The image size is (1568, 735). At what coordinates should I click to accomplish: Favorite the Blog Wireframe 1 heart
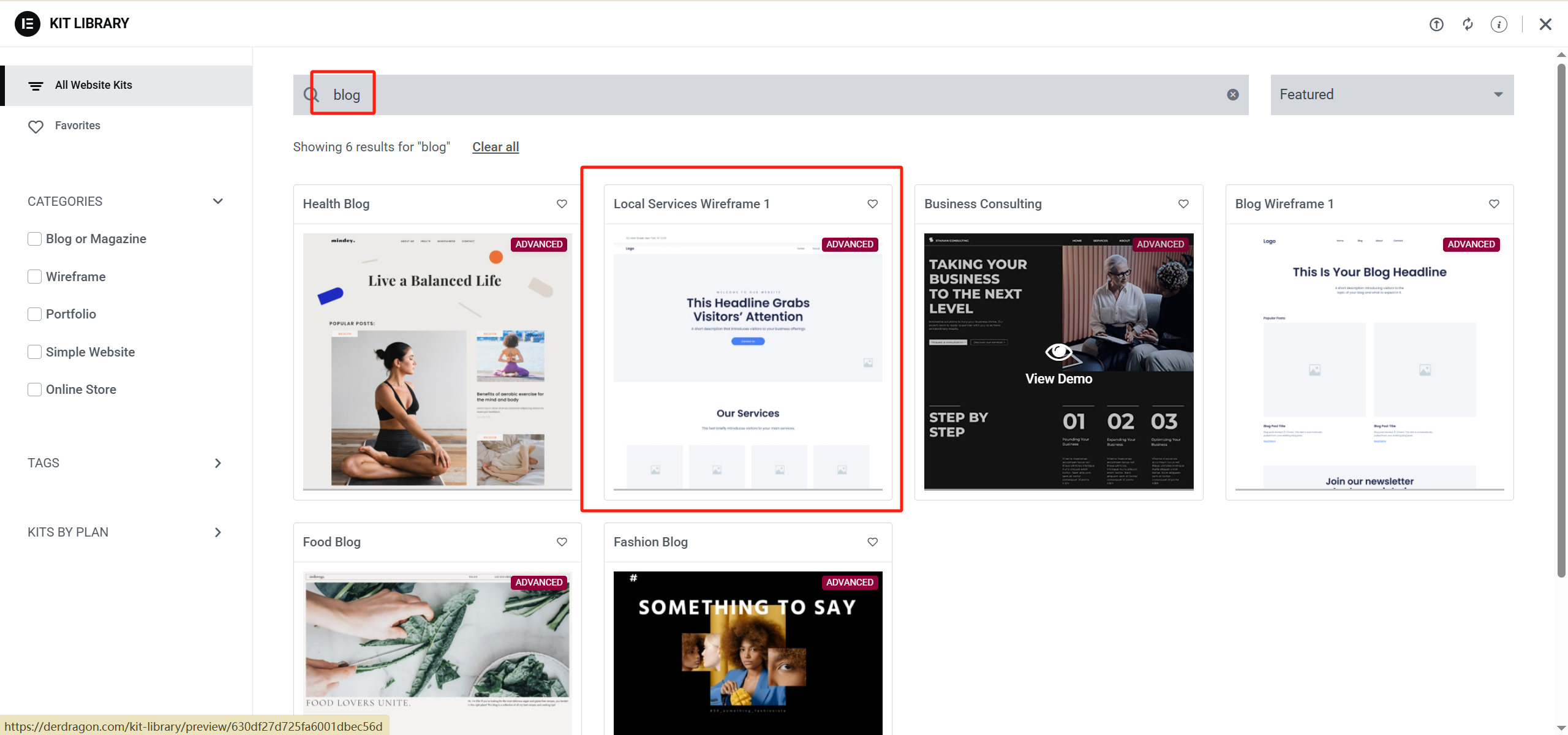pos(1494,204)
